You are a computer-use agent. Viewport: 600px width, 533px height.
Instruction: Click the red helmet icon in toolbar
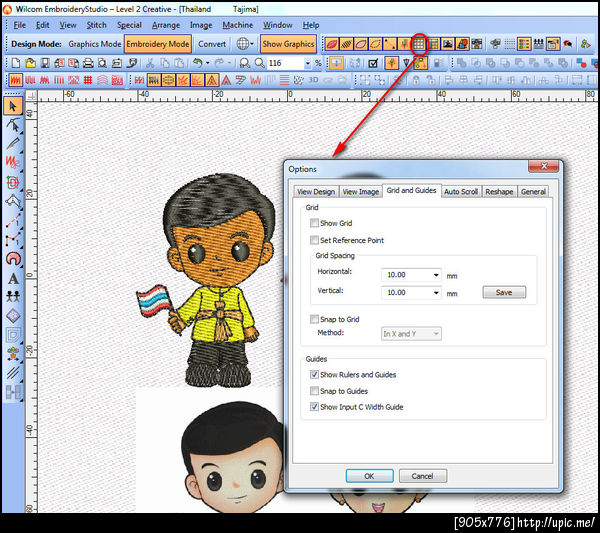coord(568,44)
